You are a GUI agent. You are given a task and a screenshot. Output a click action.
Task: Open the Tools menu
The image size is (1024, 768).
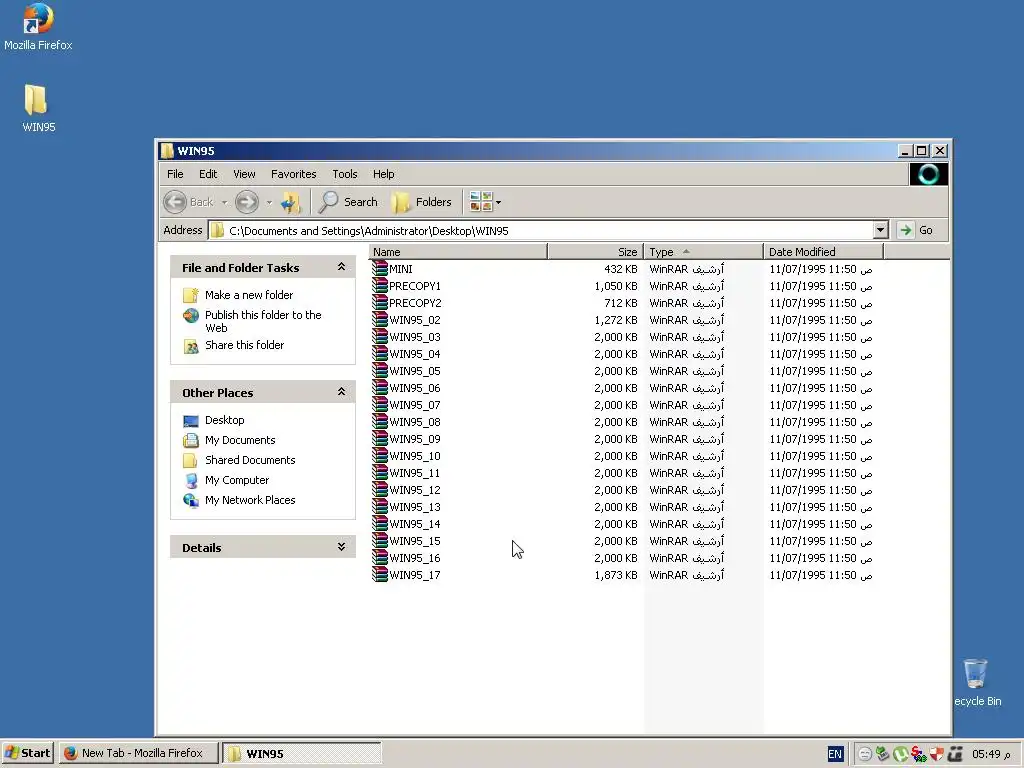[345, 174]
